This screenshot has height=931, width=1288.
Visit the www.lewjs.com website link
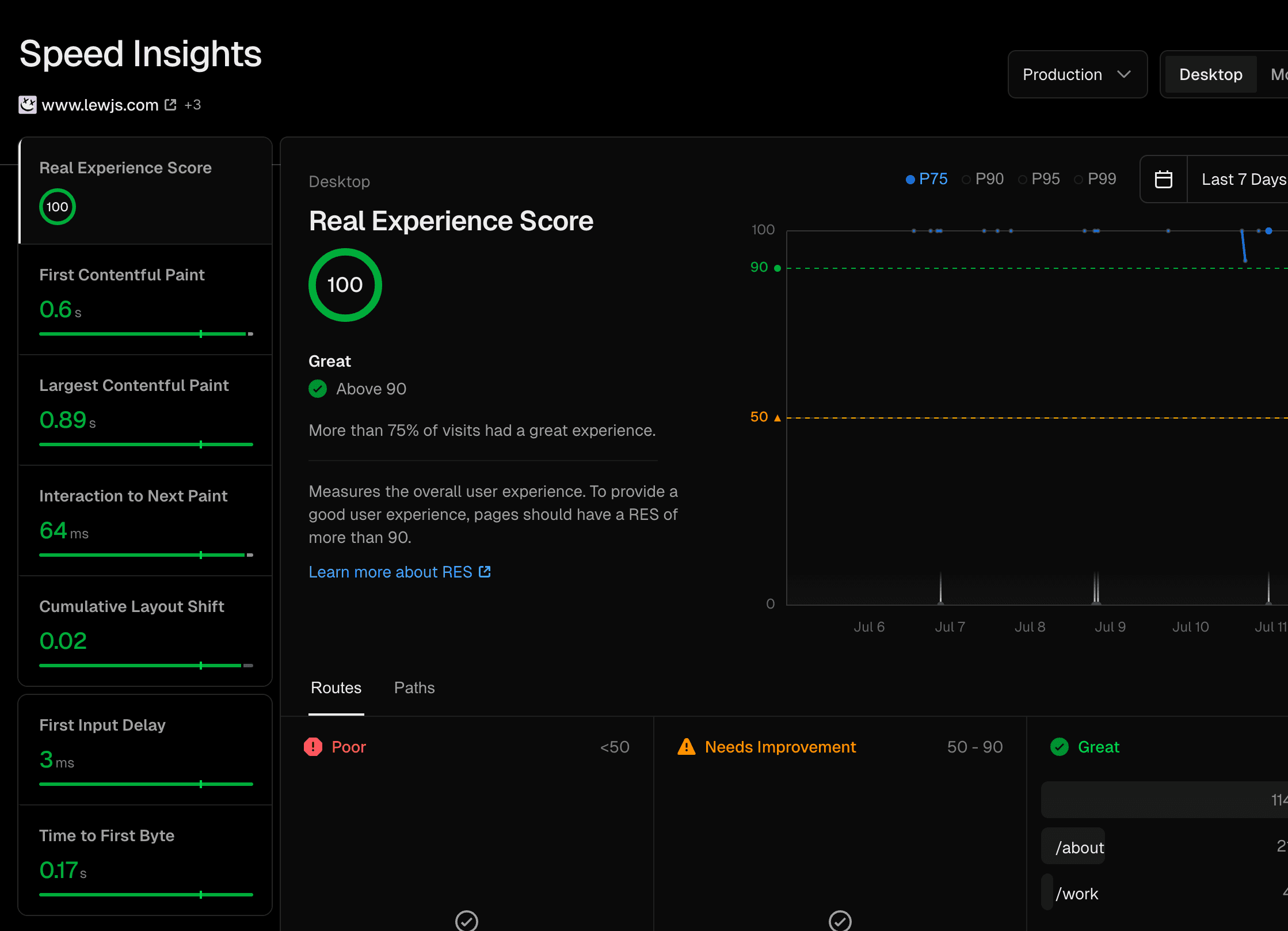pyautogui.click(x=99, y=104)
